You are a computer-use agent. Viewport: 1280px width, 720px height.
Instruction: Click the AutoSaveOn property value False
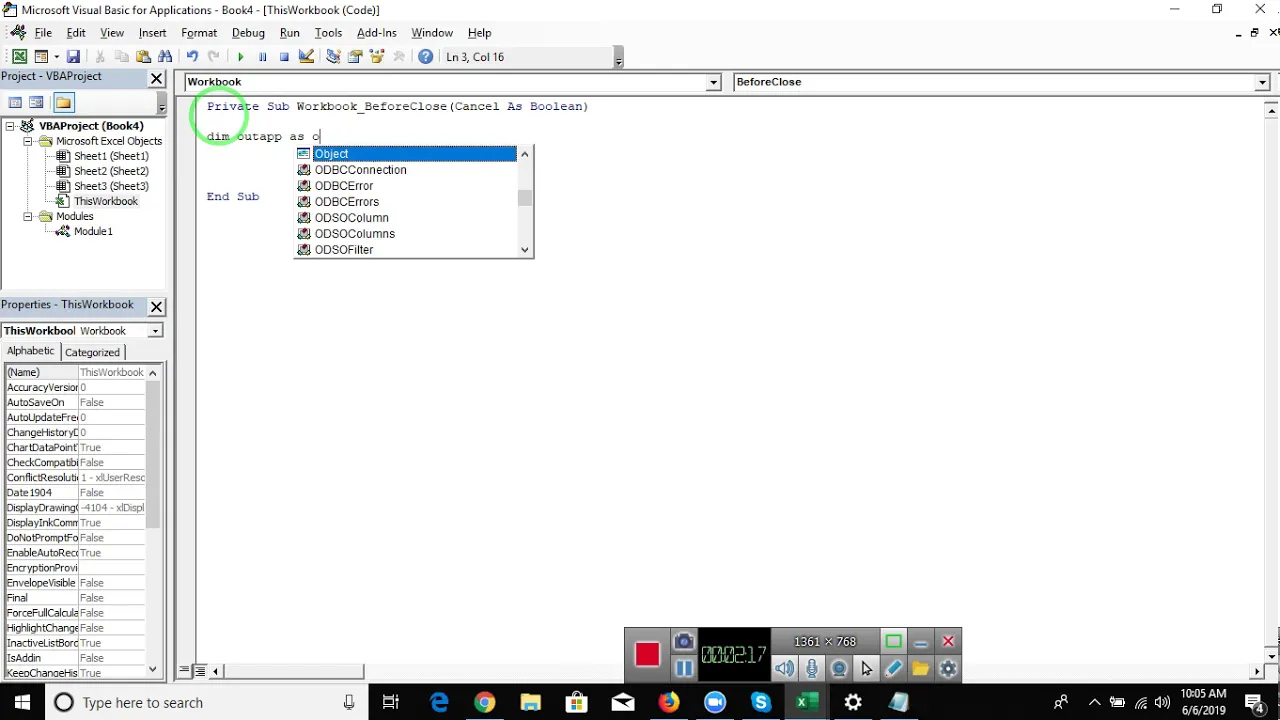click(112, 402)
